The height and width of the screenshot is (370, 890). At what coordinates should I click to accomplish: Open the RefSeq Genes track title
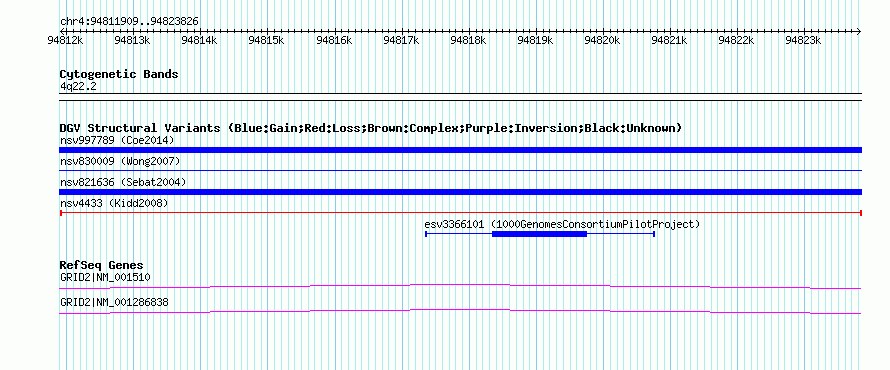102,266
